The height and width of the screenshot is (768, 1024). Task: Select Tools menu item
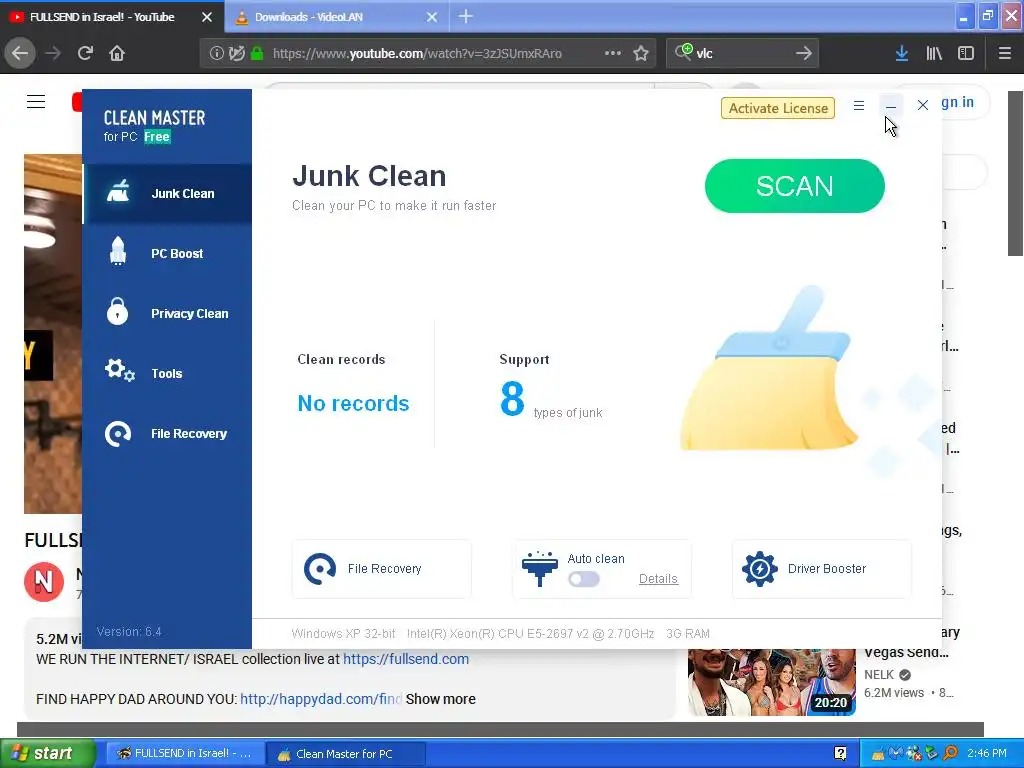click(168, 374)
